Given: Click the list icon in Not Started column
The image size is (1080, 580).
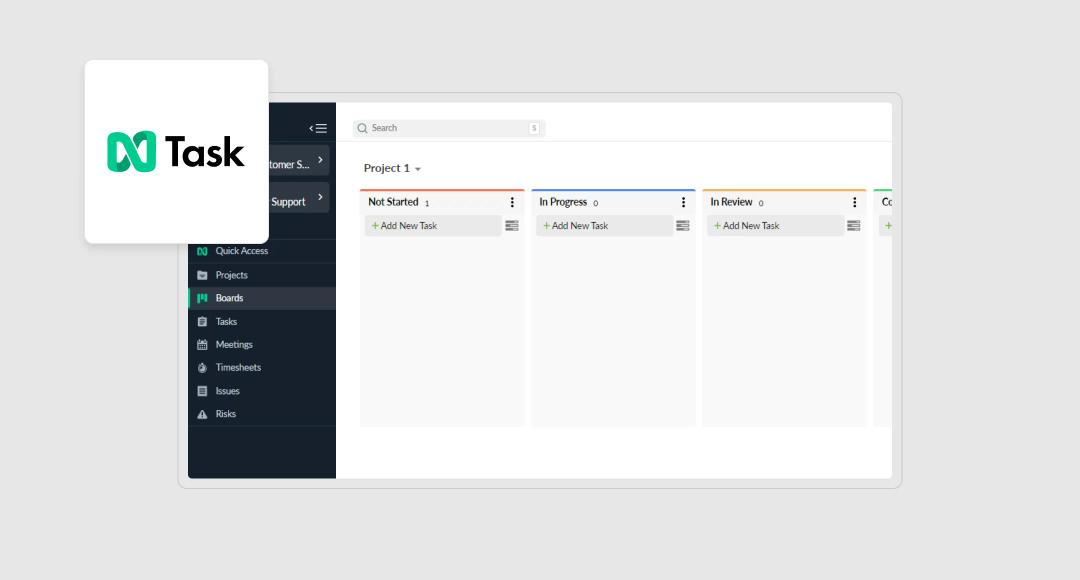Looking at the screenshot, I should pos(512,226).
